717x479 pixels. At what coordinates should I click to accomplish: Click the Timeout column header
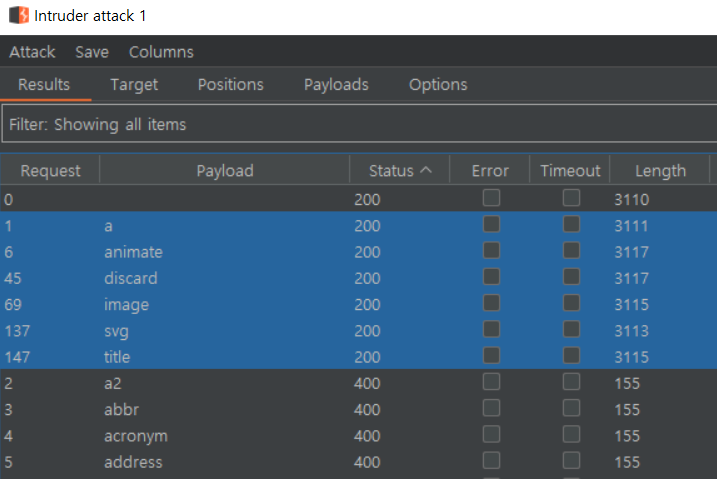tap(570, 171)
